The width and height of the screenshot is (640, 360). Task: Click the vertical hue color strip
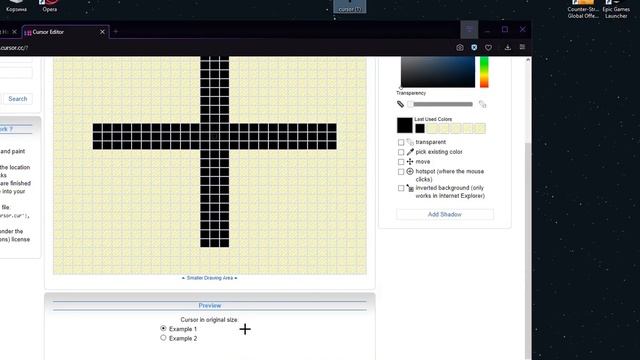(484, 72)
